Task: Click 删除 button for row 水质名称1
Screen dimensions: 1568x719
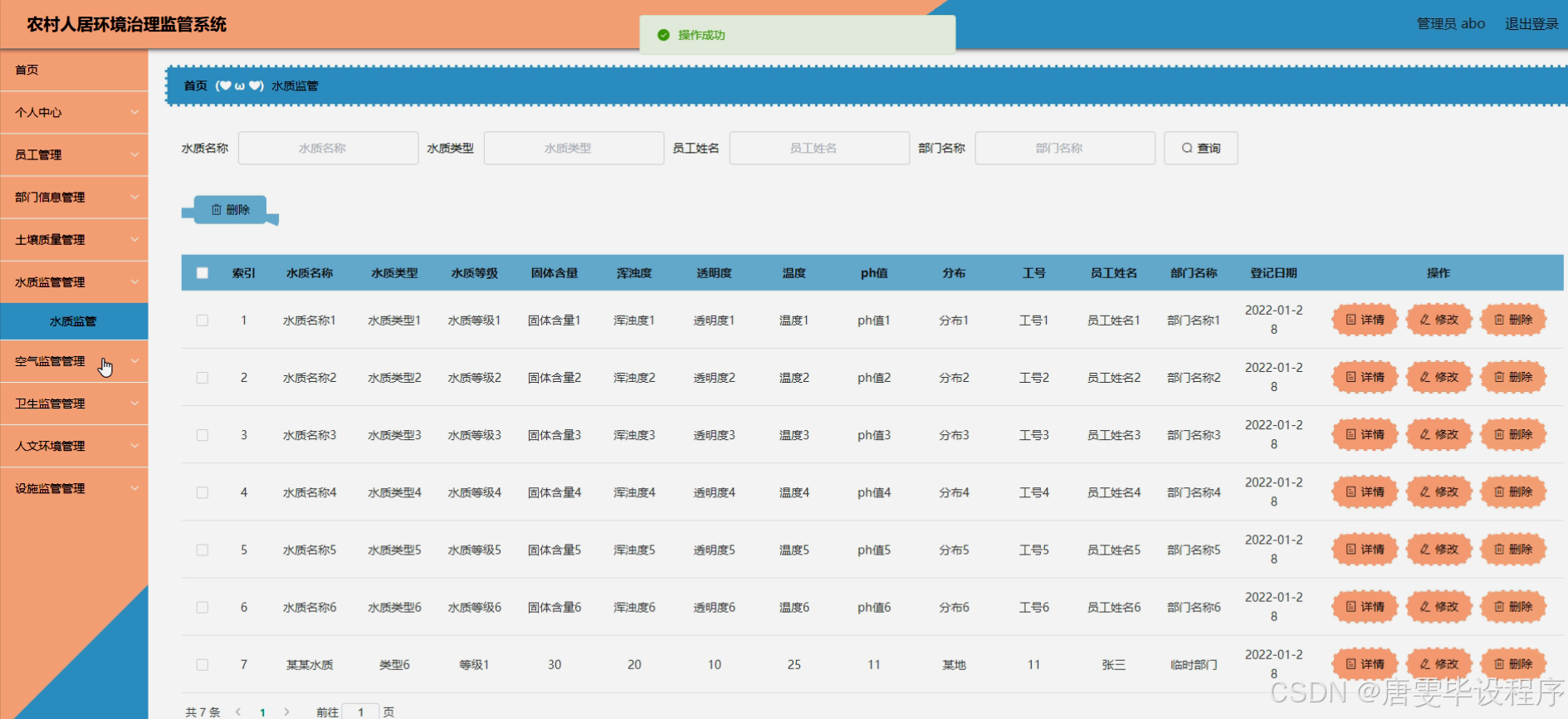Action: (1513, 320)
